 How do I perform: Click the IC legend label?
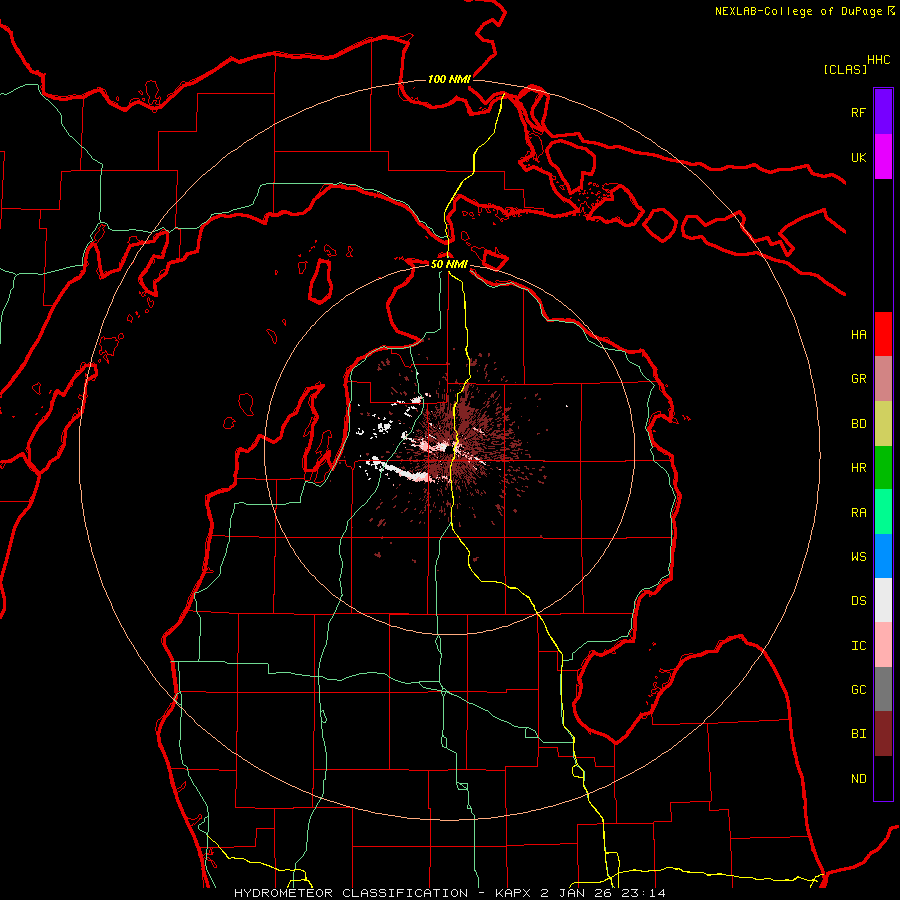[x=858, y=646]
